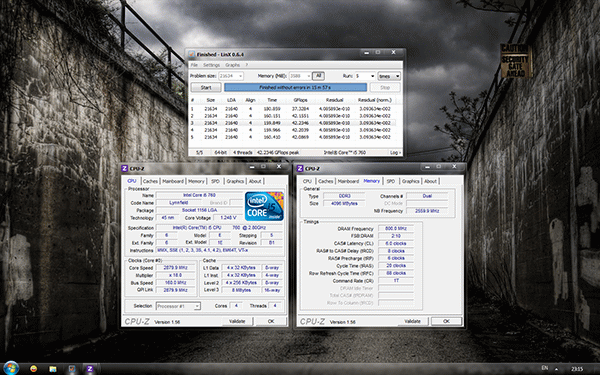
Task: Click the EN language indicator in tray
Action: [545, 368]
